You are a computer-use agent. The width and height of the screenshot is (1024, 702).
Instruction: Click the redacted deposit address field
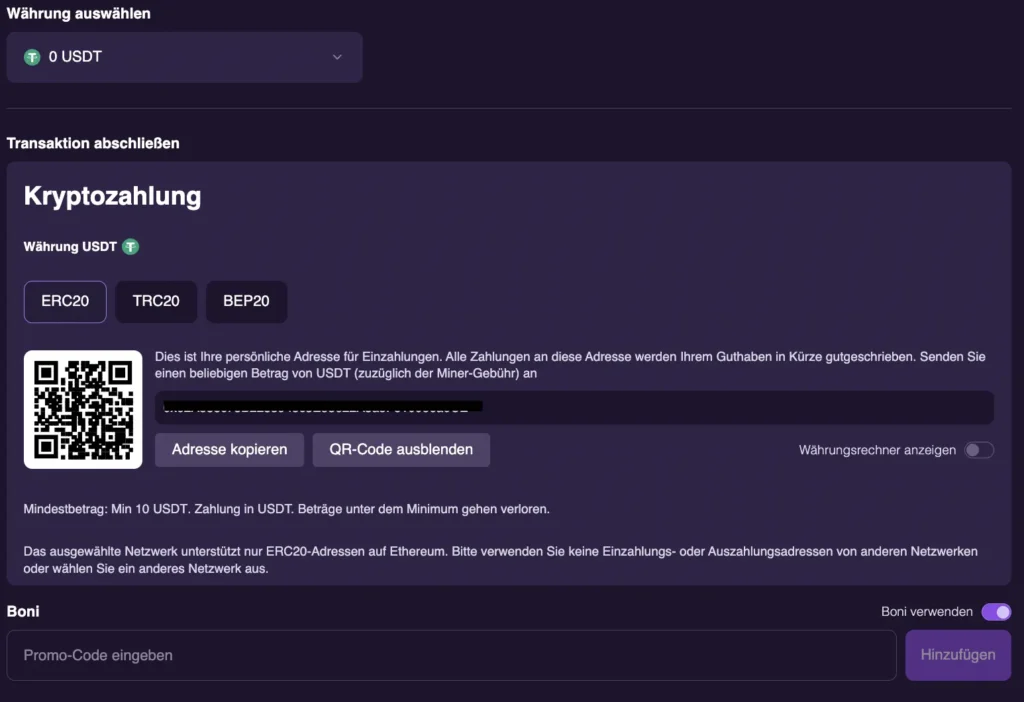(x=574, y=407)
